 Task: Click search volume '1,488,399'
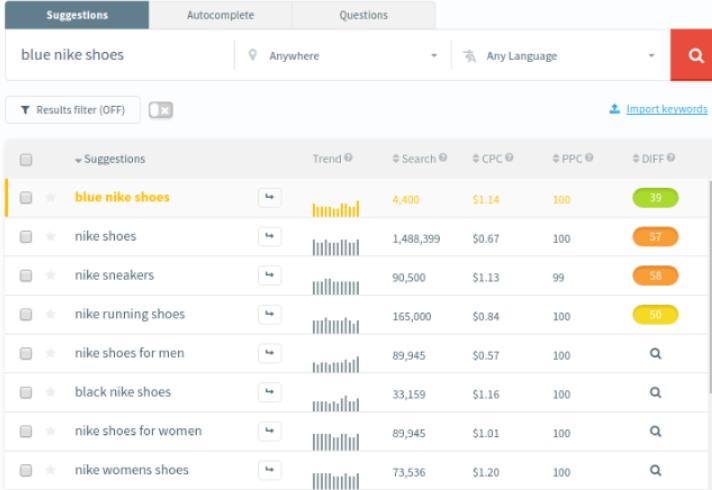(416, 238)
